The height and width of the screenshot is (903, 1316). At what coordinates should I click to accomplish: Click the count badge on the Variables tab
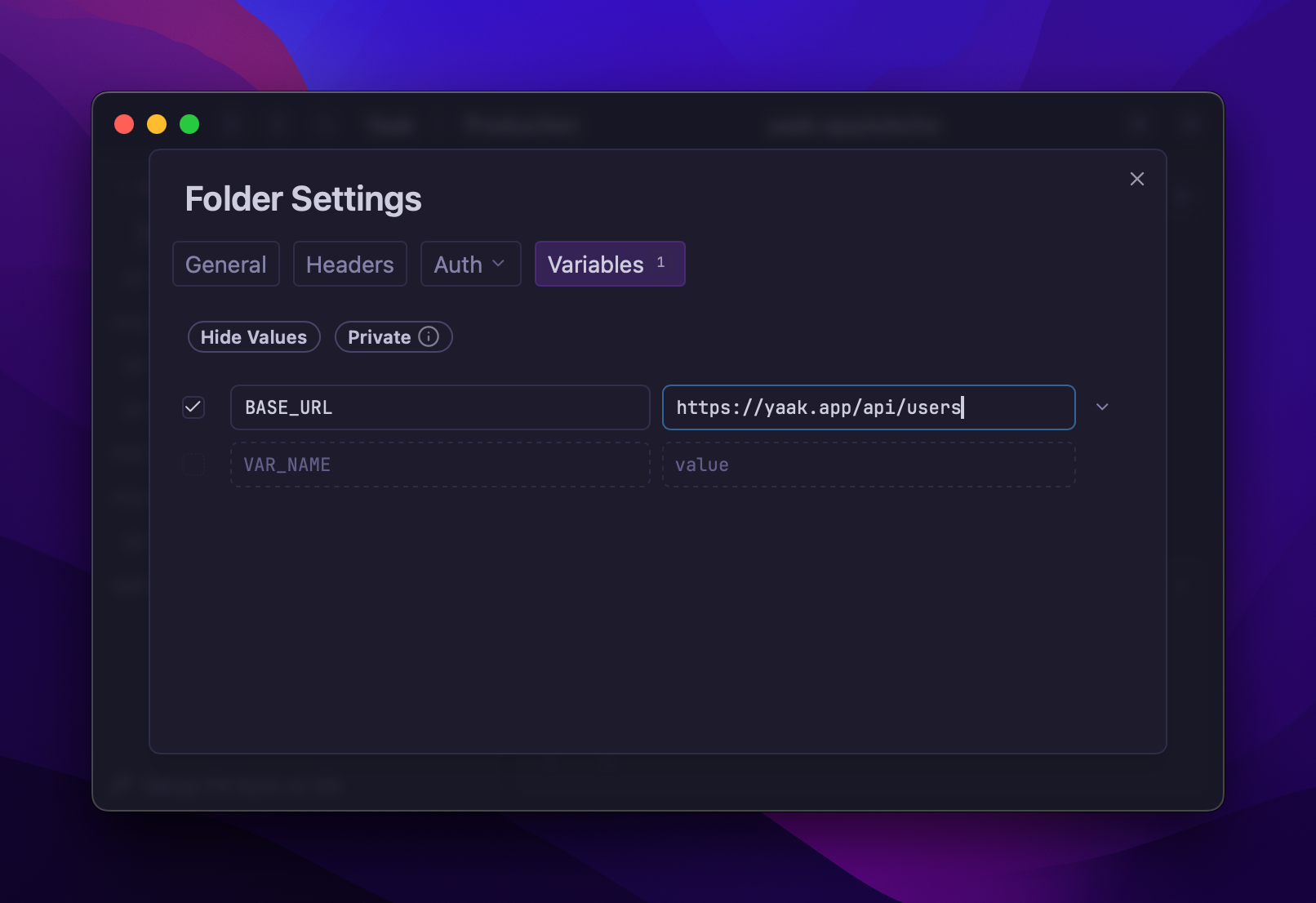point(660,263)
